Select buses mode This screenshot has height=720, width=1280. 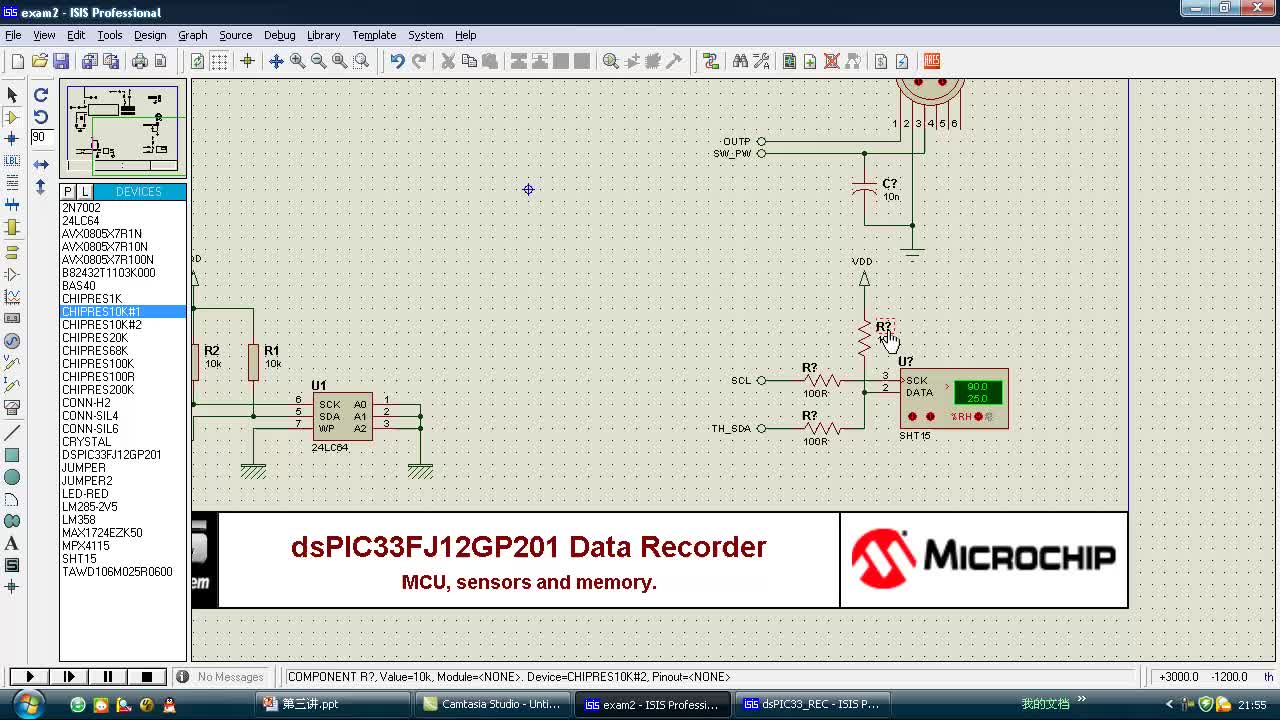tap(12, 205)
